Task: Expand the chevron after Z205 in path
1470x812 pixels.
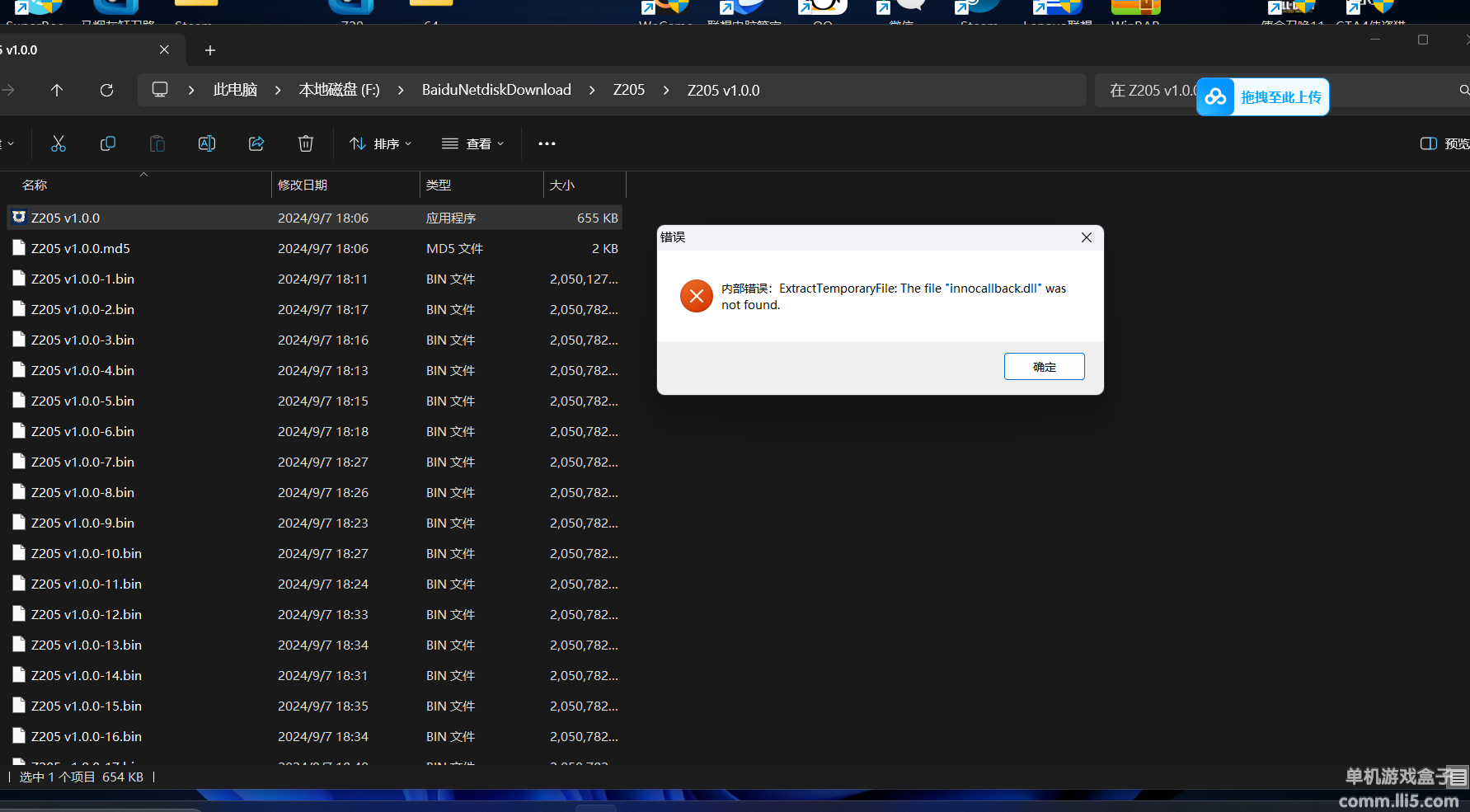Action: click(666, 90)
